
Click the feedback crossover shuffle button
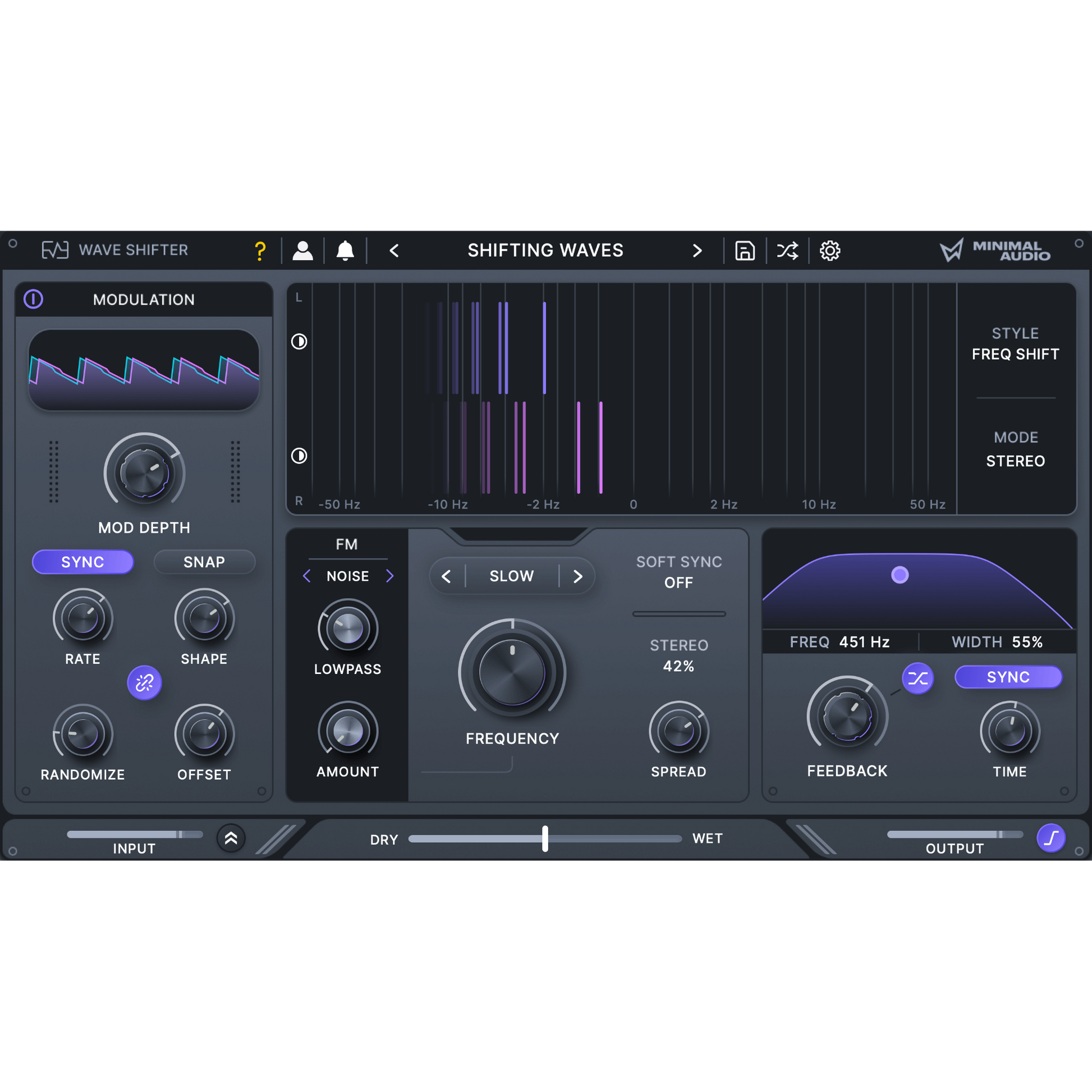tap(917, 678)
